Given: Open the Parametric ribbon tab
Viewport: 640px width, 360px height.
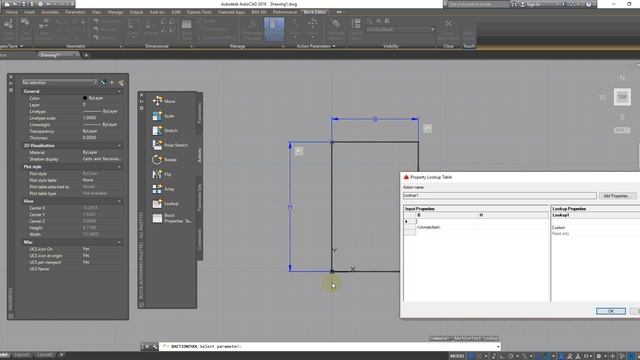Looking at the screenshot, I should (x=75, y=12).
